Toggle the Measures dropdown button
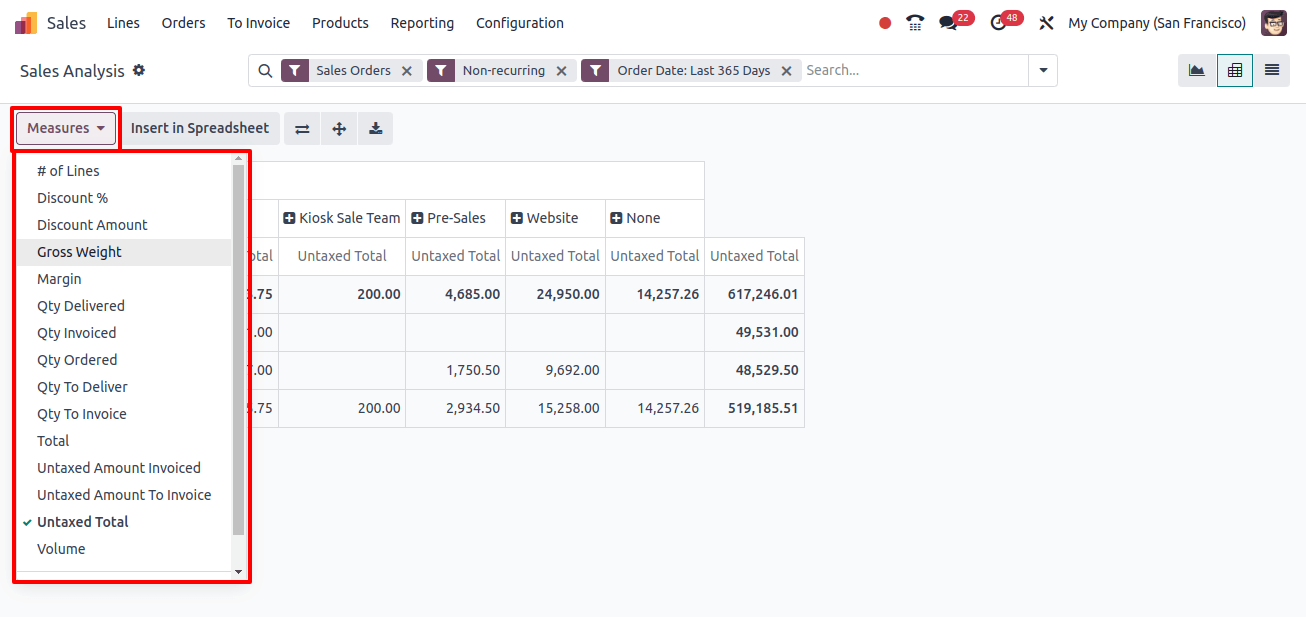 click(x=66, y=128)
